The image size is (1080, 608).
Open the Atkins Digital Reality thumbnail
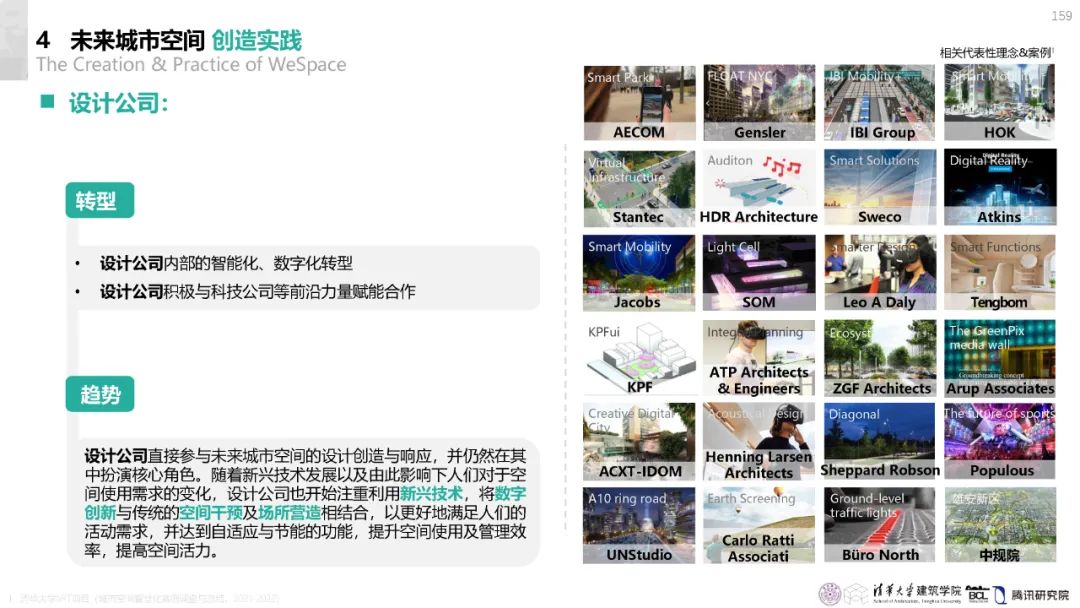click(x=999, y=188)
